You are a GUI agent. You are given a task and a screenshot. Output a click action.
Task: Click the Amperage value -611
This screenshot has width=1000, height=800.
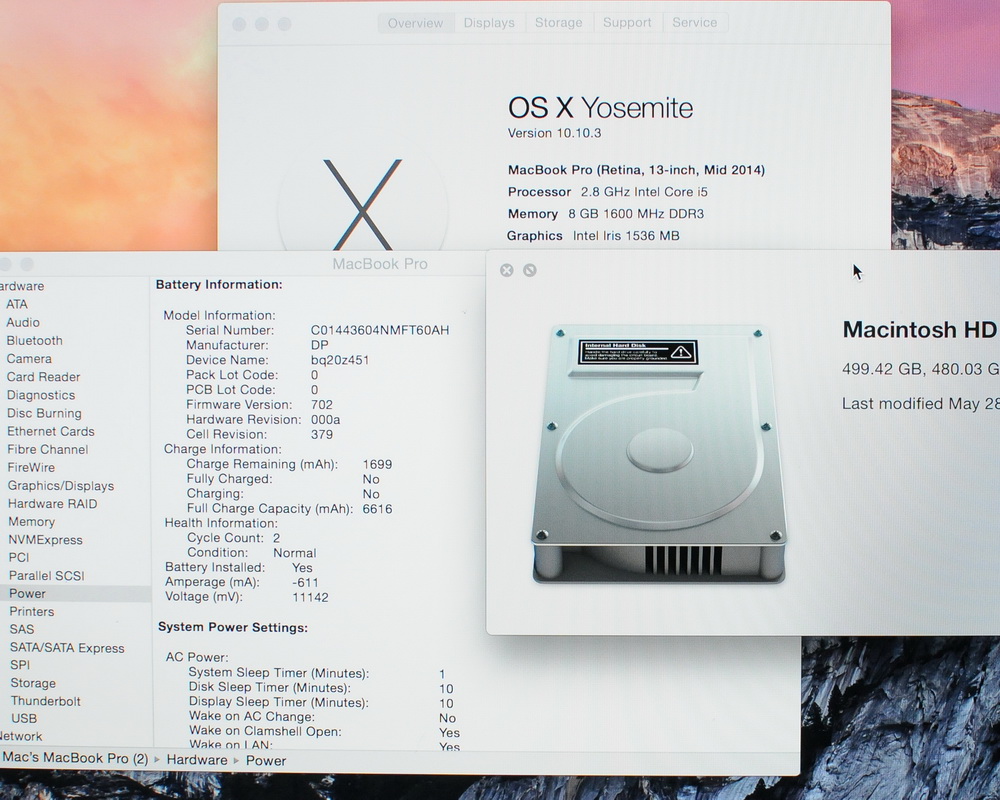pyautogui.click(x=305, y=582)
